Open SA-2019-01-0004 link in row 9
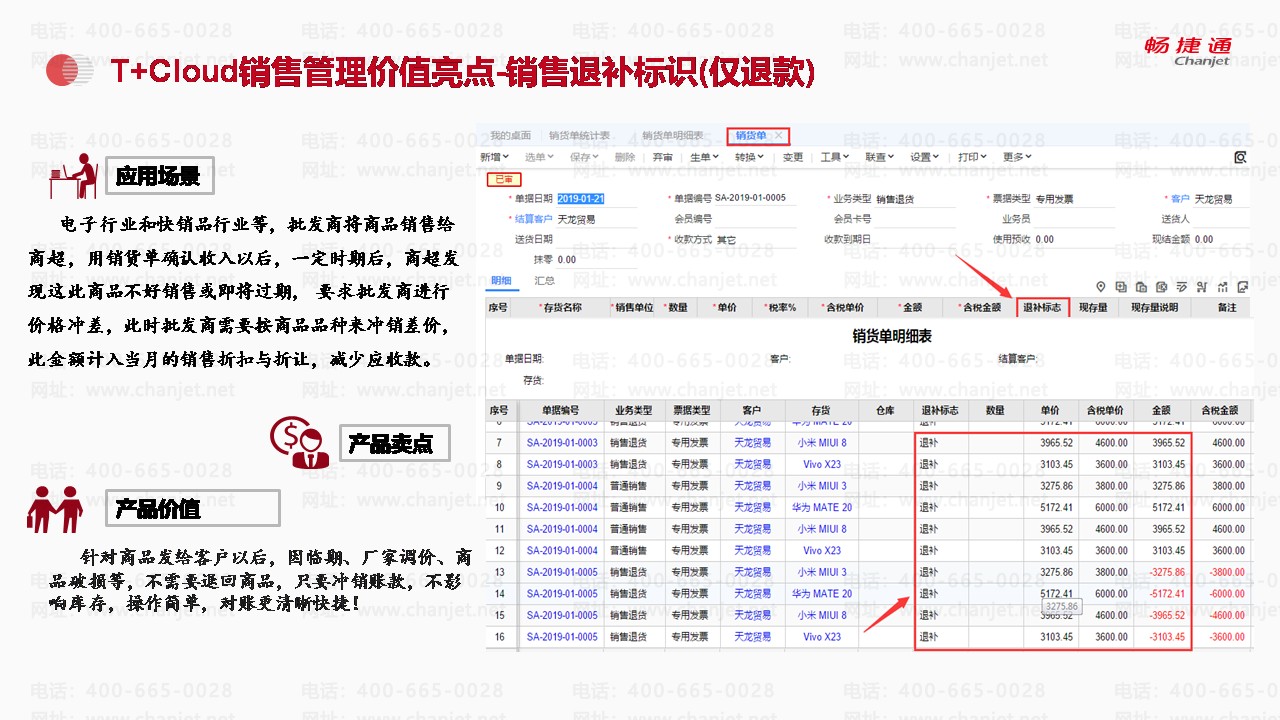Screen dimensions: 1280x720 [562, 486]
